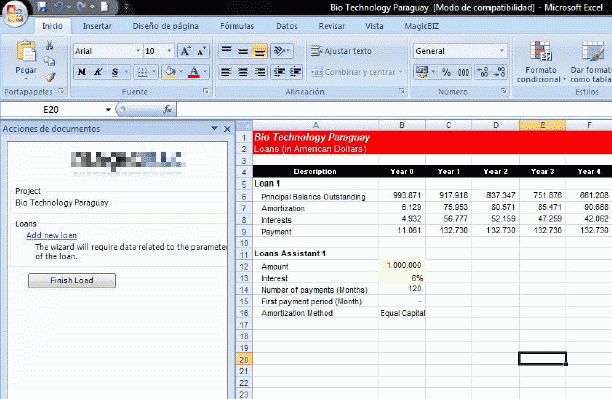The width and height of the screenshot is (612, 399).
Task: Expand the Name Box dropdown
Action: tap(108, 110)
